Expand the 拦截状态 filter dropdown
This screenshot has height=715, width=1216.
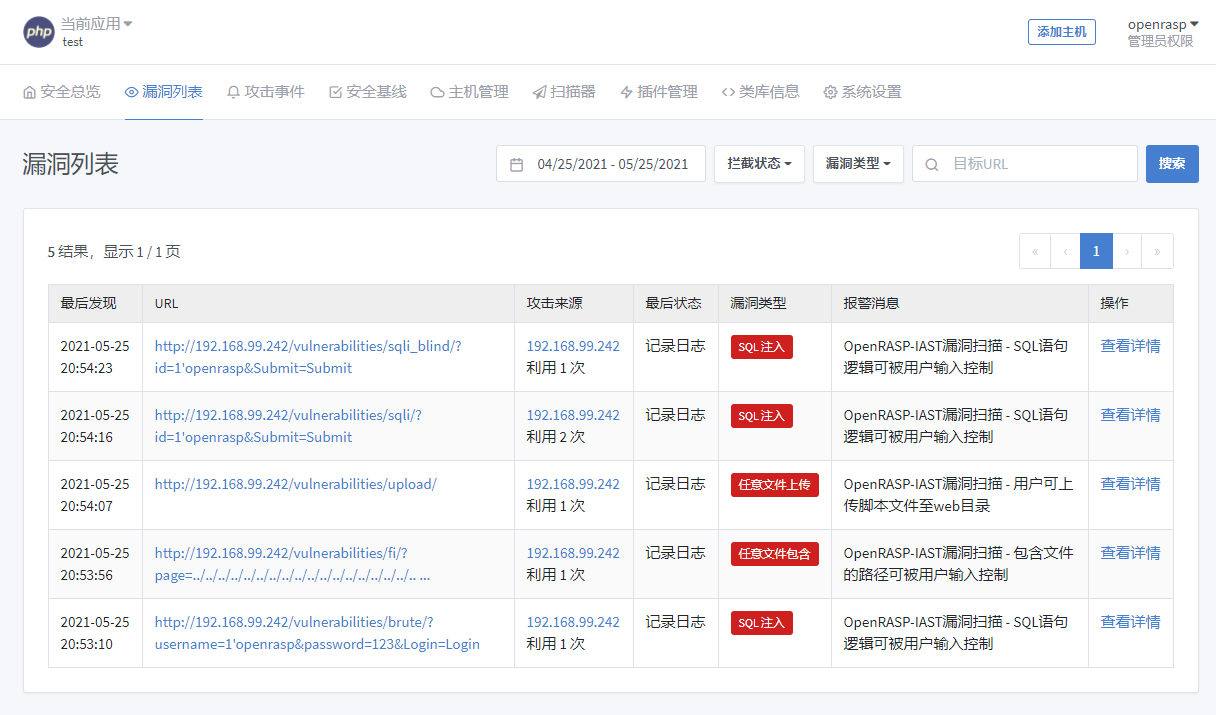click(x=760, y=164)
